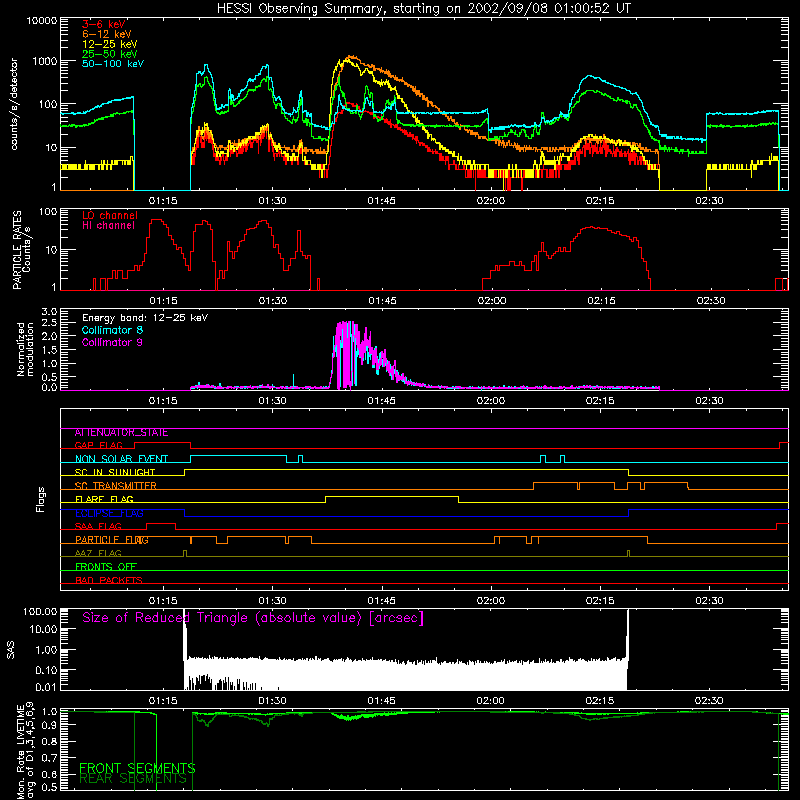Click the HI channel legend label
The width and height of the screenshot is (800, 800).
[108, 226]
